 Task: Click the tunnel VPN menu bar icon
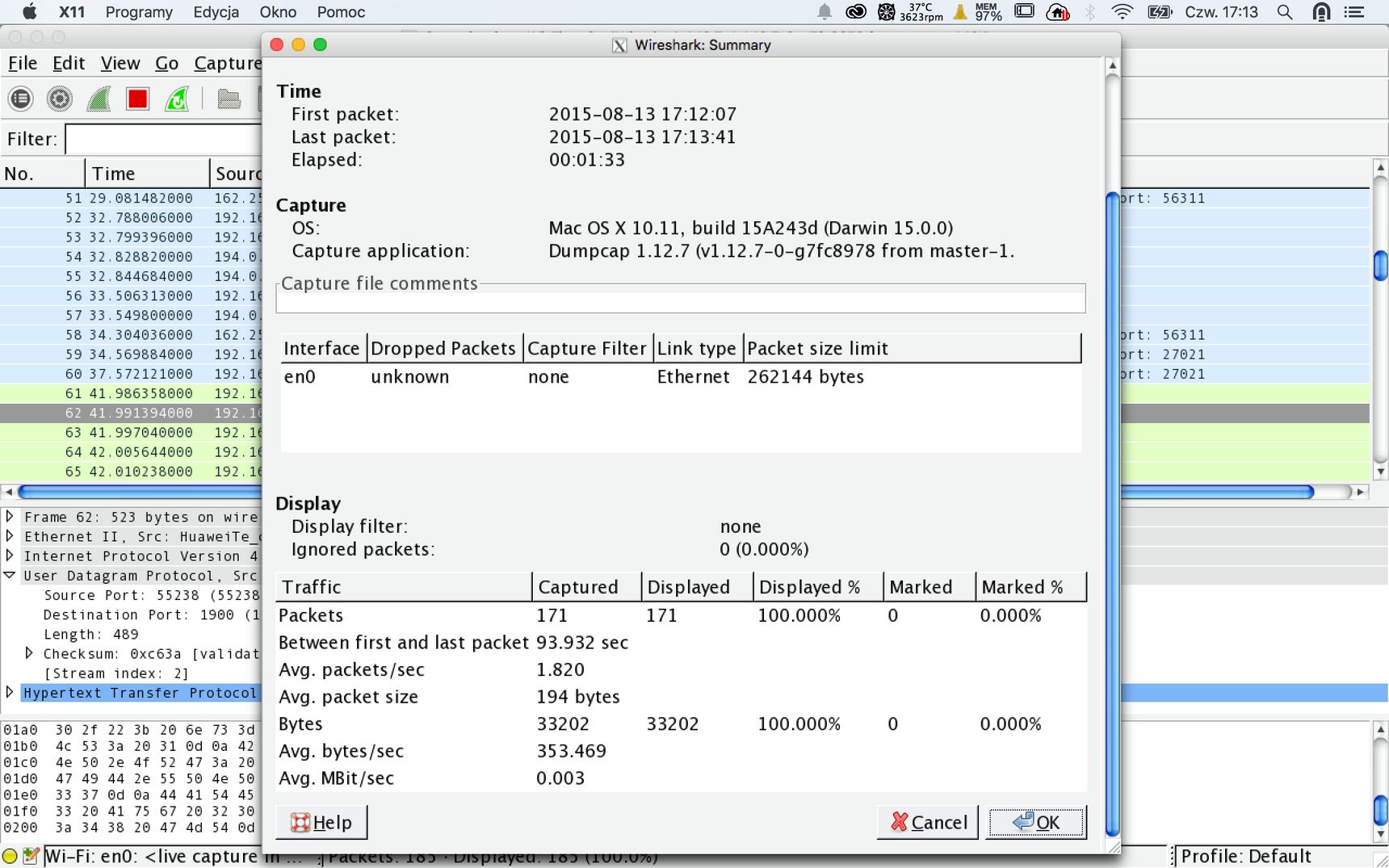[x=1322, y=11]
